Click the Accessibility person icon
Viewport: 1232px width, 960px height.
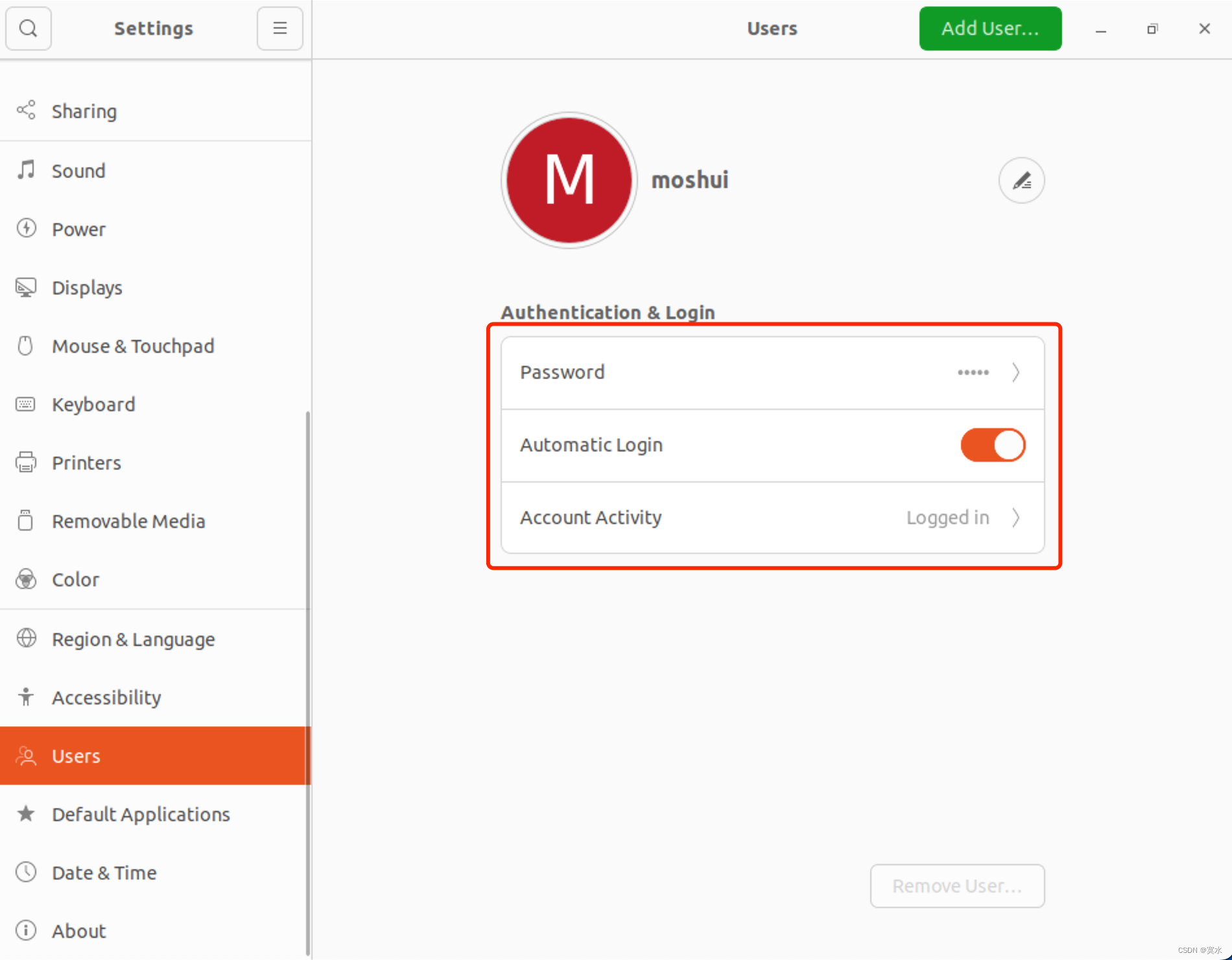[26, 697]
